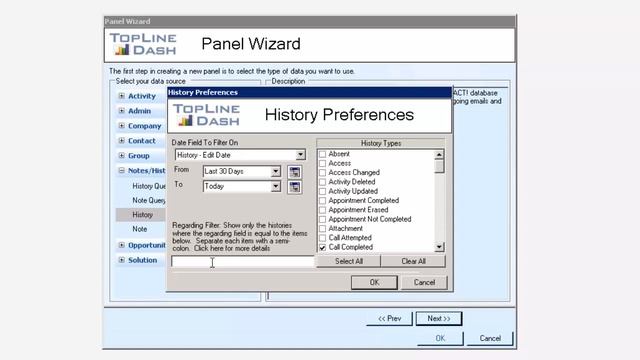
Task: Click the History Types column header
Action: 380,143
